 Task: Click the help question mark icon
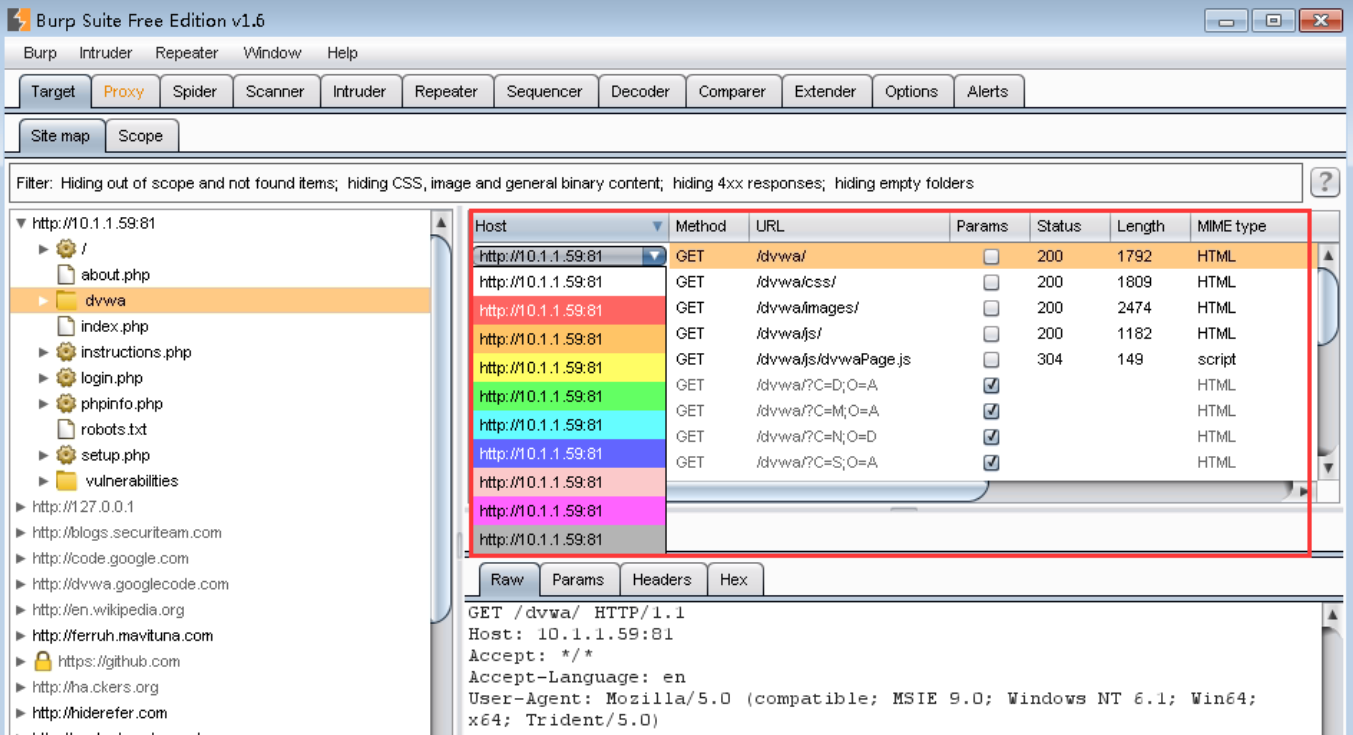pyautogui.click(x=1324, y=182)
